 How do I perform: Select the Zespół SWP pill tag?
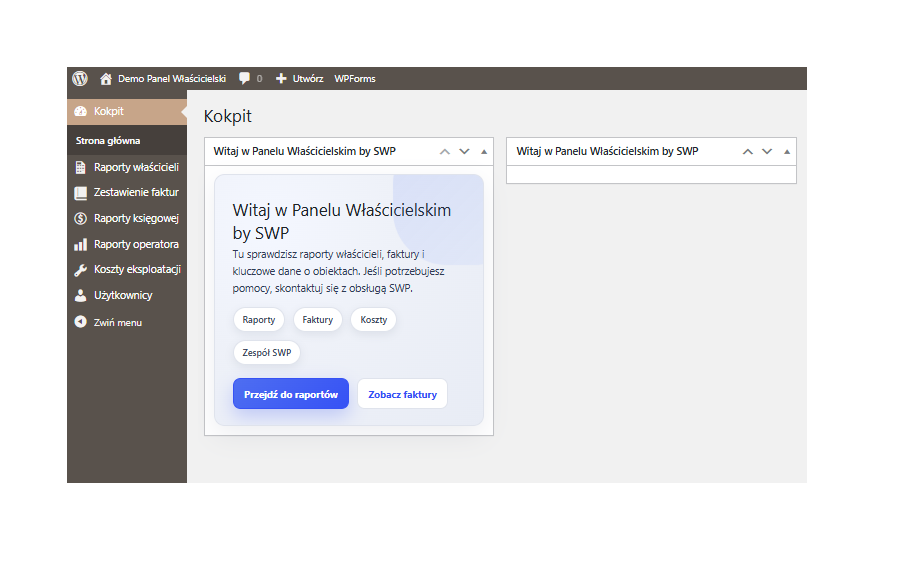coord(267,353)
